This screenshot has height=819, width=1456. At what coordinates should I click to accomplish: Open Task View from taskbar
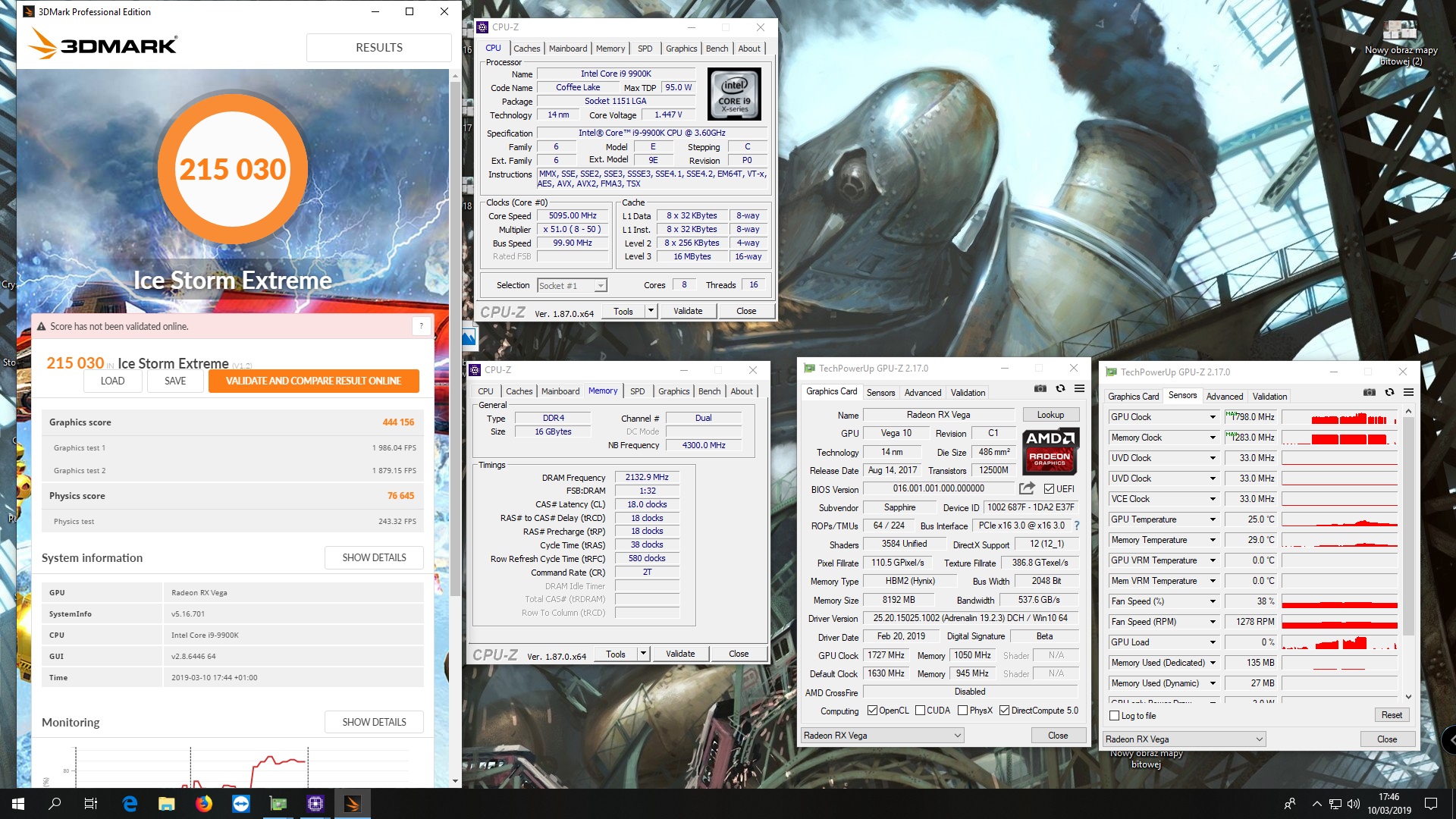(91, 804)
